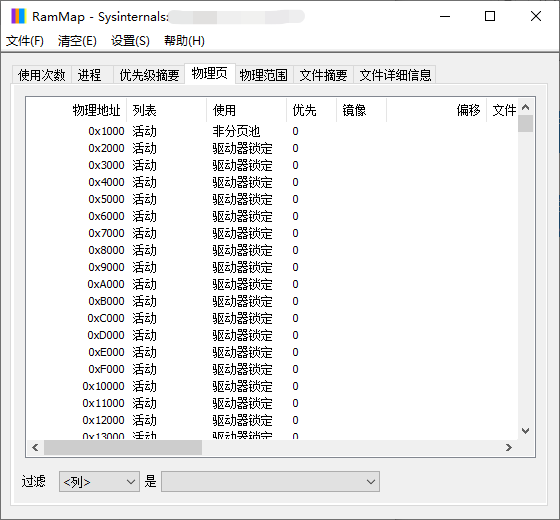
Task: Sort by the 使用 column header
Action: click(x=246, y=110)
